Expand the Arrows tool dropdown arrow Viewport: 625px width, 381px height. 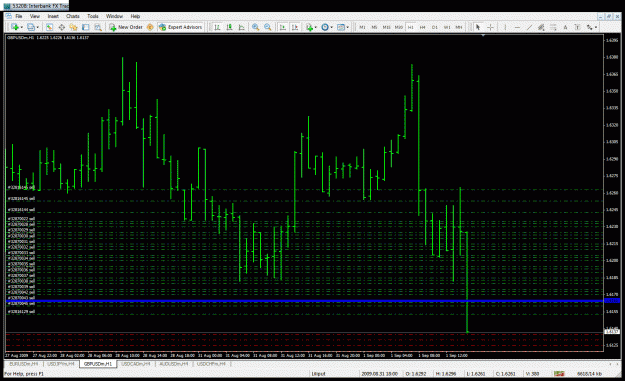pyautogui.click(x=596, y=27)
